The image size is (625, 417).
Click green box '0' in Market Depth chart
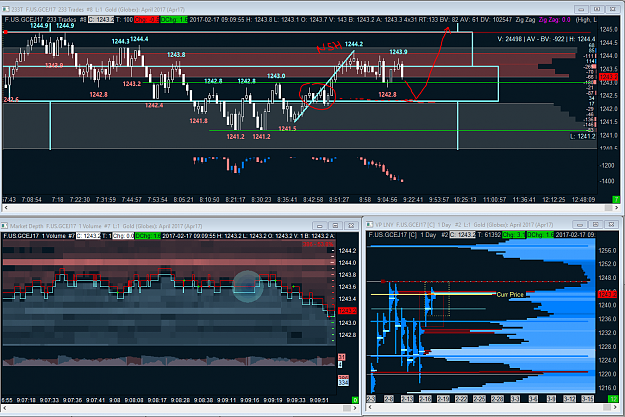coord(355,400)
